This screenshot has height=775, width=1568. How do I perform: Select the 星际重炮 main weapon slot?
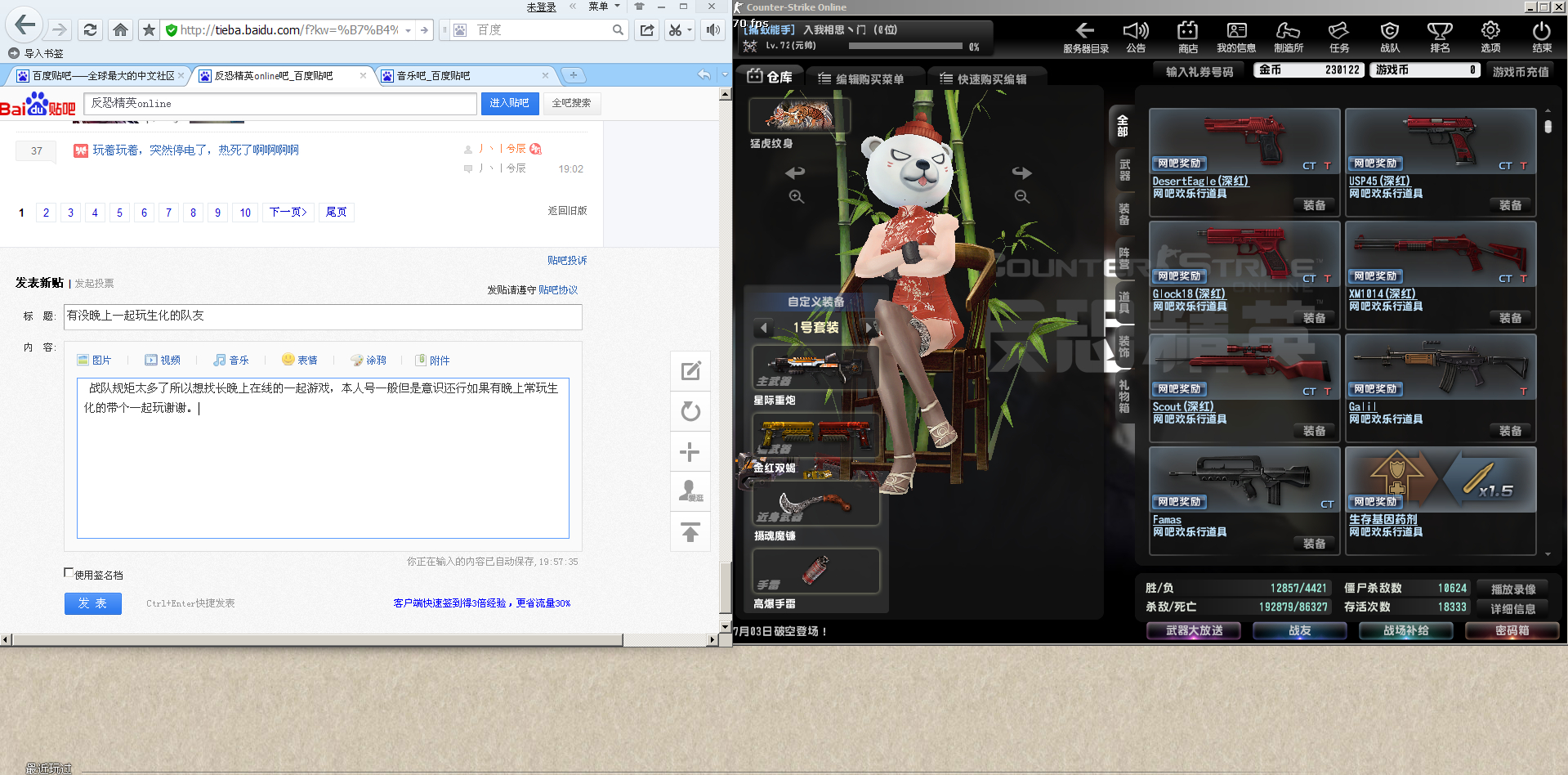815,369
